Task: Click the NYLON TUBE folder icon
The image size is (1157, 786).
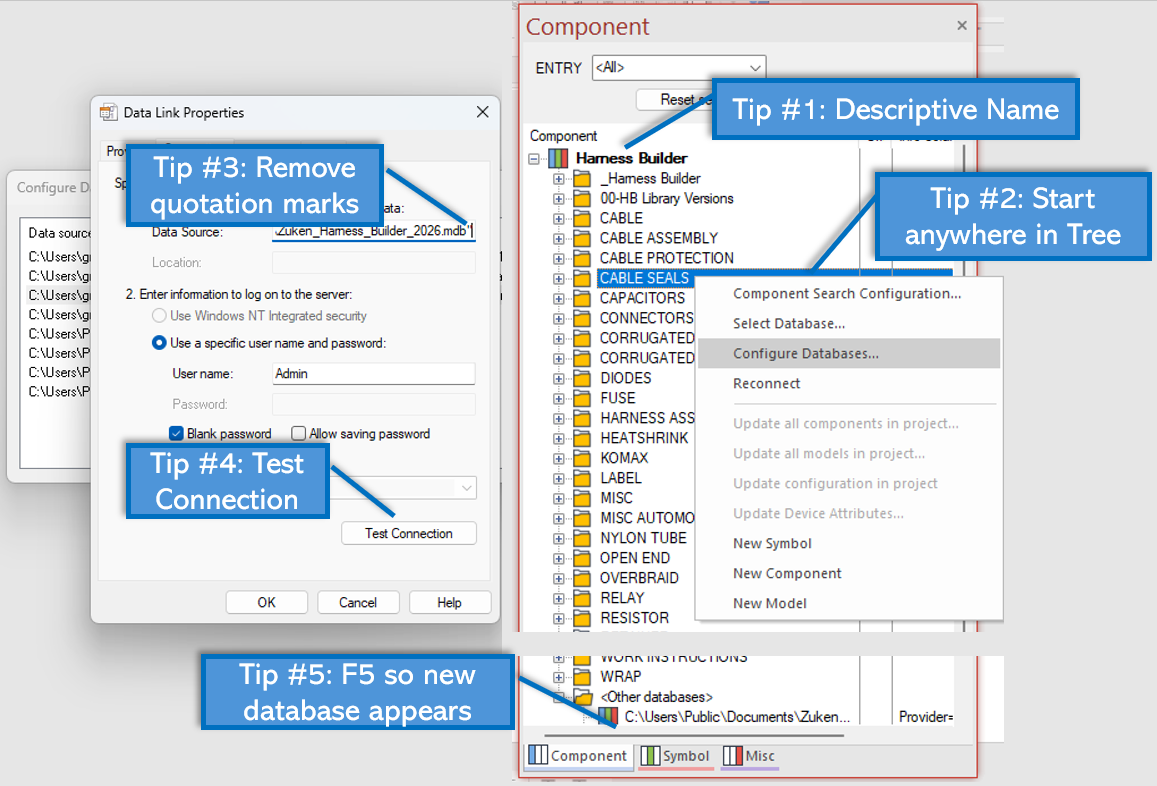Action: [x=582, y=538]
